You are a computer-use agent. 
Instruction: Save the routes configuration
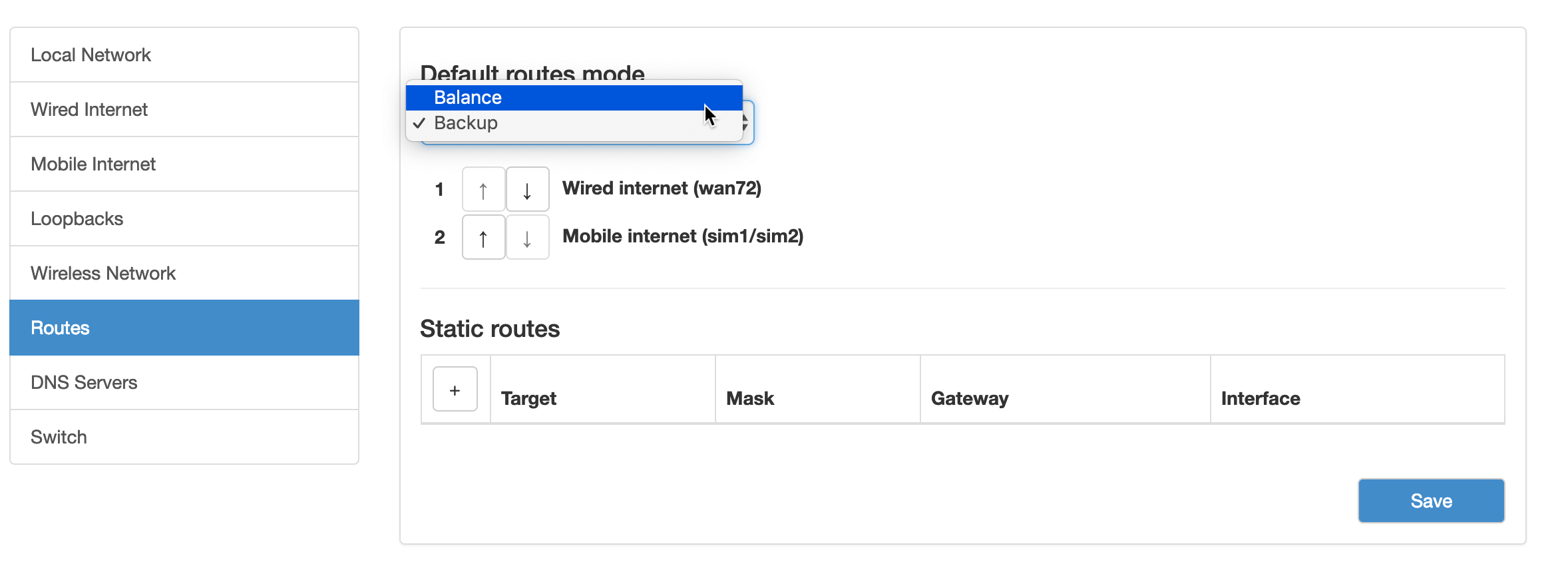1431,501
